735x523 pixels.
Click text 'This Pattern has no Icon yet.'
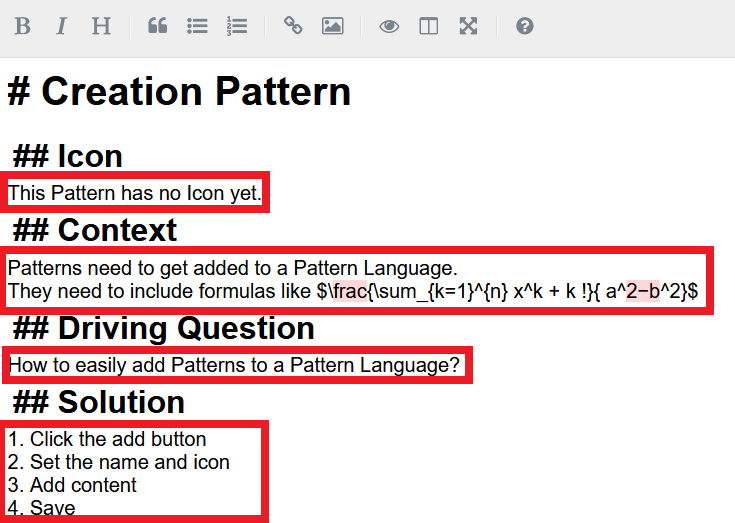(x=135, y=193)
